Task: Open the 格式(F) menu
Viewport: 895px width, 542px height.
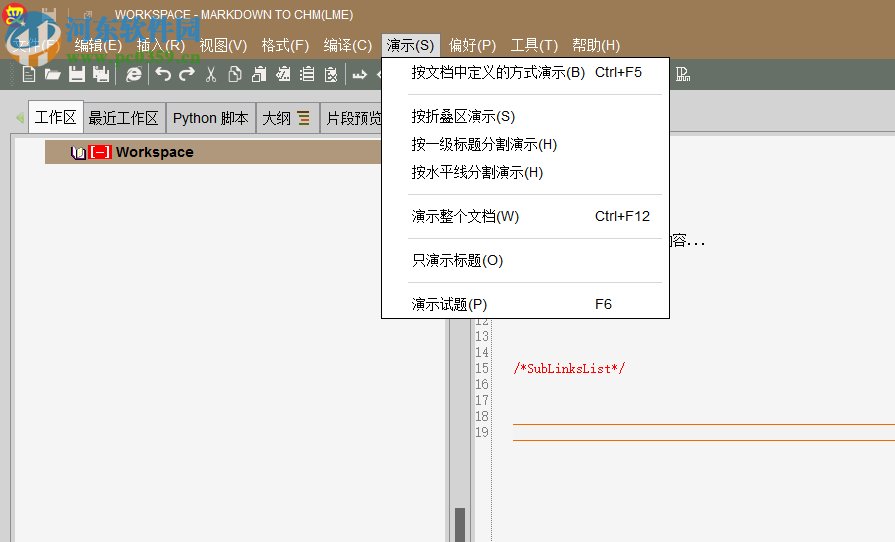Action: tap(285, 45)
